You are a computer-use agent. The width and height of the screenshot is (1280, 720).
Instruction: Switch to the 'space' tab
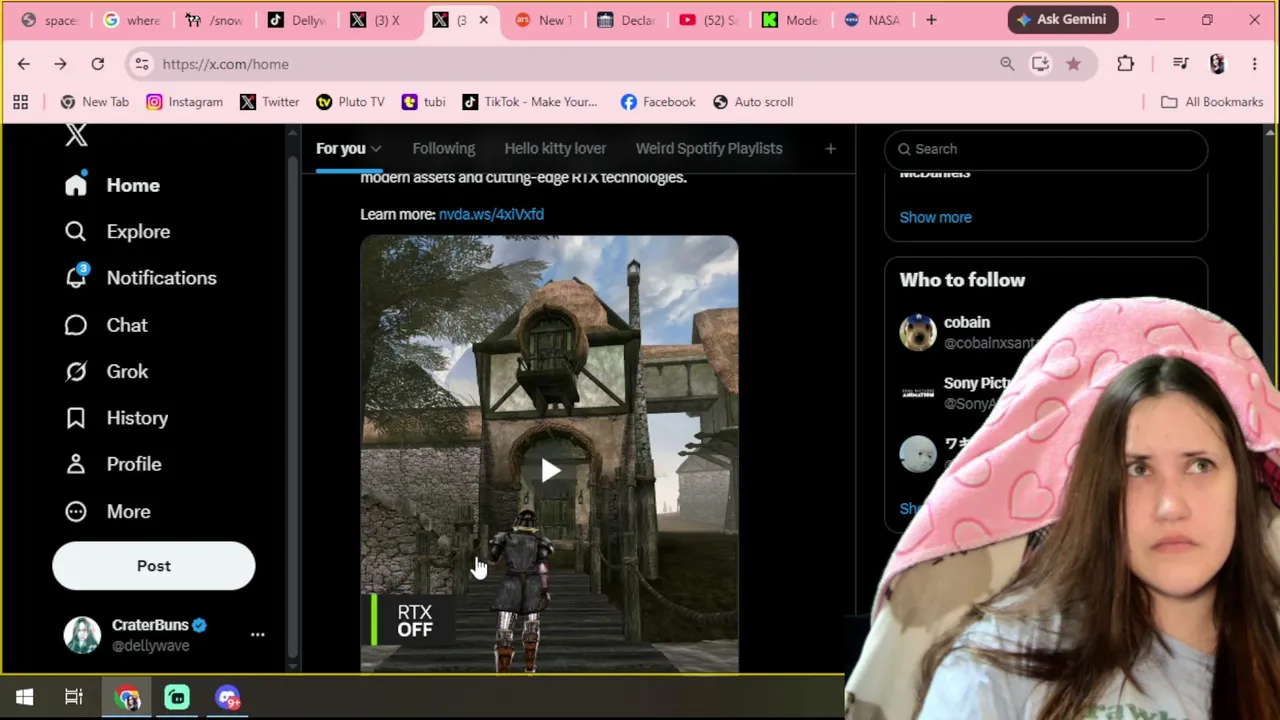(x=49, y=20)
